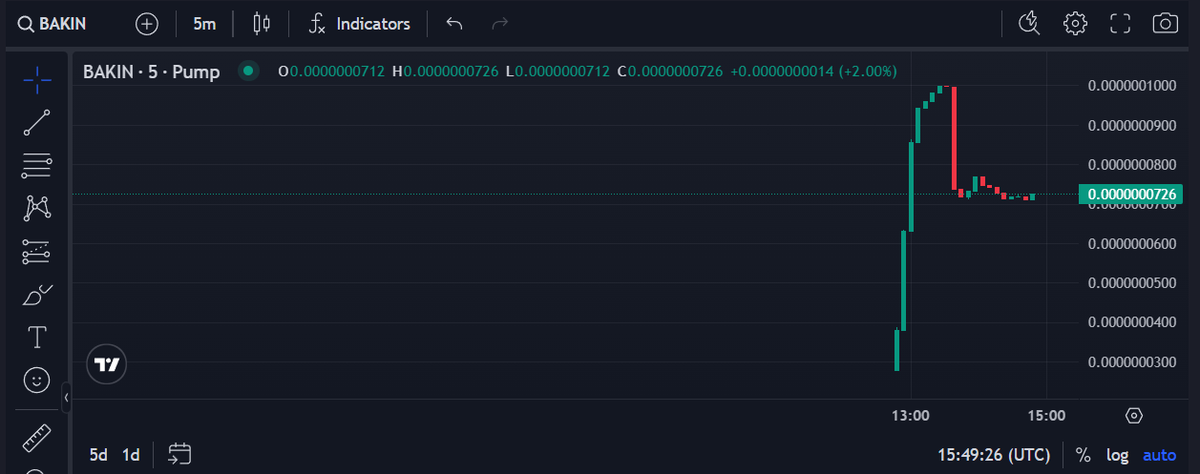
Task: Open the Indicators dialog
Action: point(360,23)
